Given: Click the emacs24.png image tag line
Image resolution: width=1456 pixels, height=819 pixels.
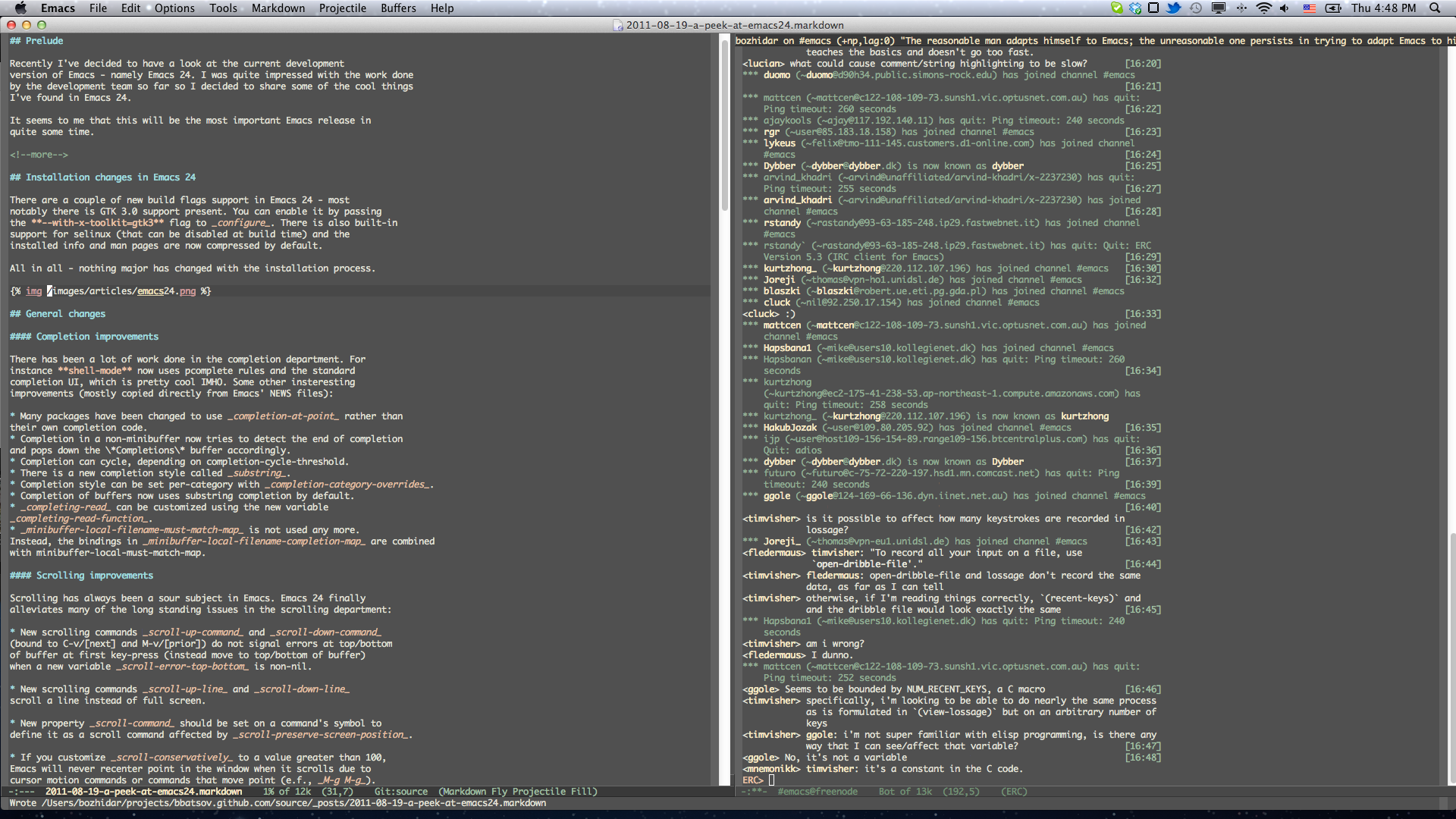Looking at the screenshot, I should [110, 291].
